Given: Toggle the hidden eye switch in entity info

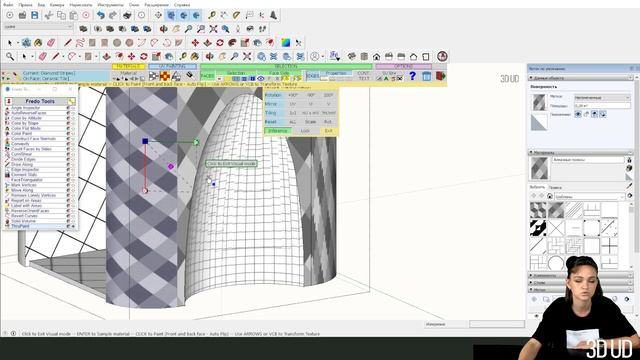Looking at the screenshot, I should [x=578, y=115].
